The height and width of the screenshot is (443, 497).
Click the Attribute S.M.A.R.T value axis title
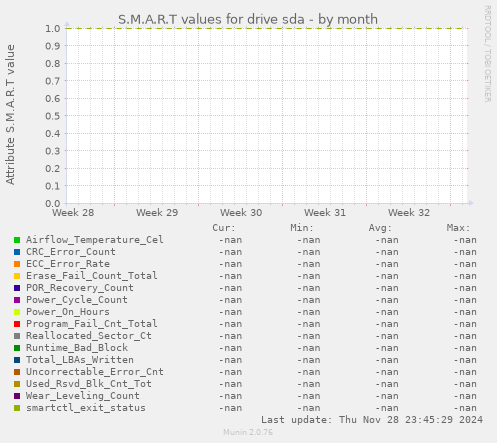click(10, 115)
